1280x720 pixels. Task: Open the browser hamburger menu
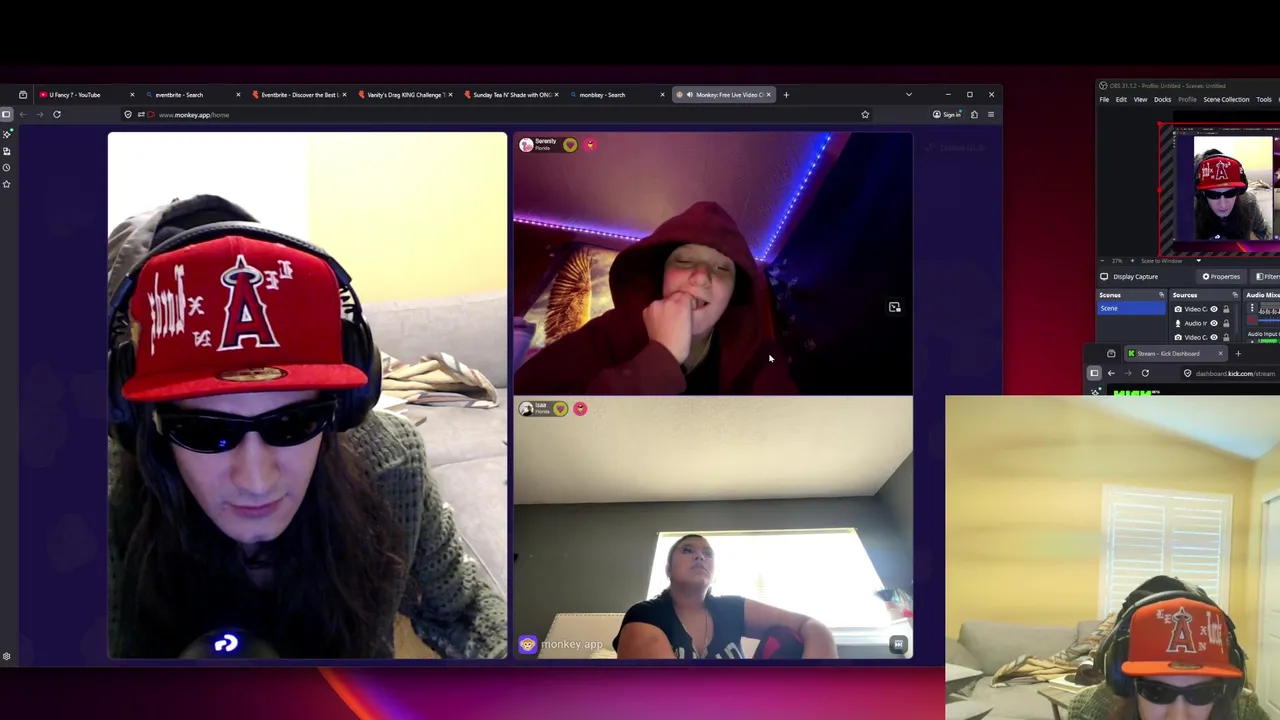991,114
